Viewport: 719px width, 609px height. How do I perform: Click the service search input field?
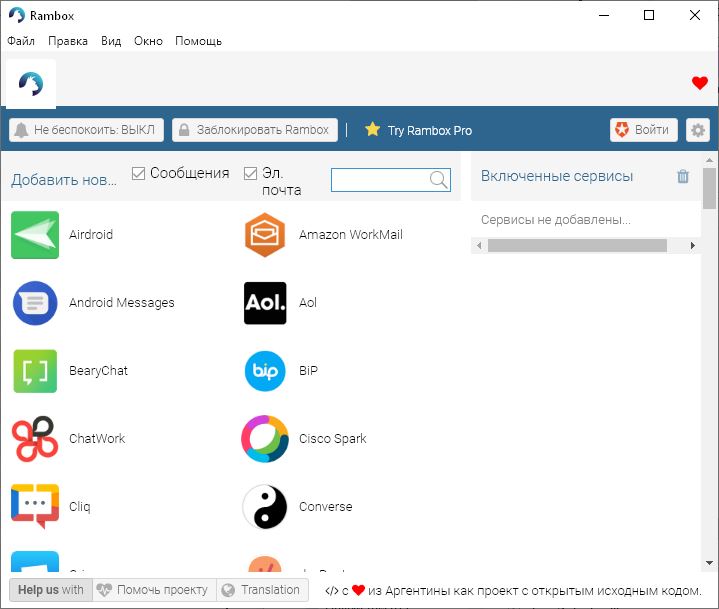[380, 179]
